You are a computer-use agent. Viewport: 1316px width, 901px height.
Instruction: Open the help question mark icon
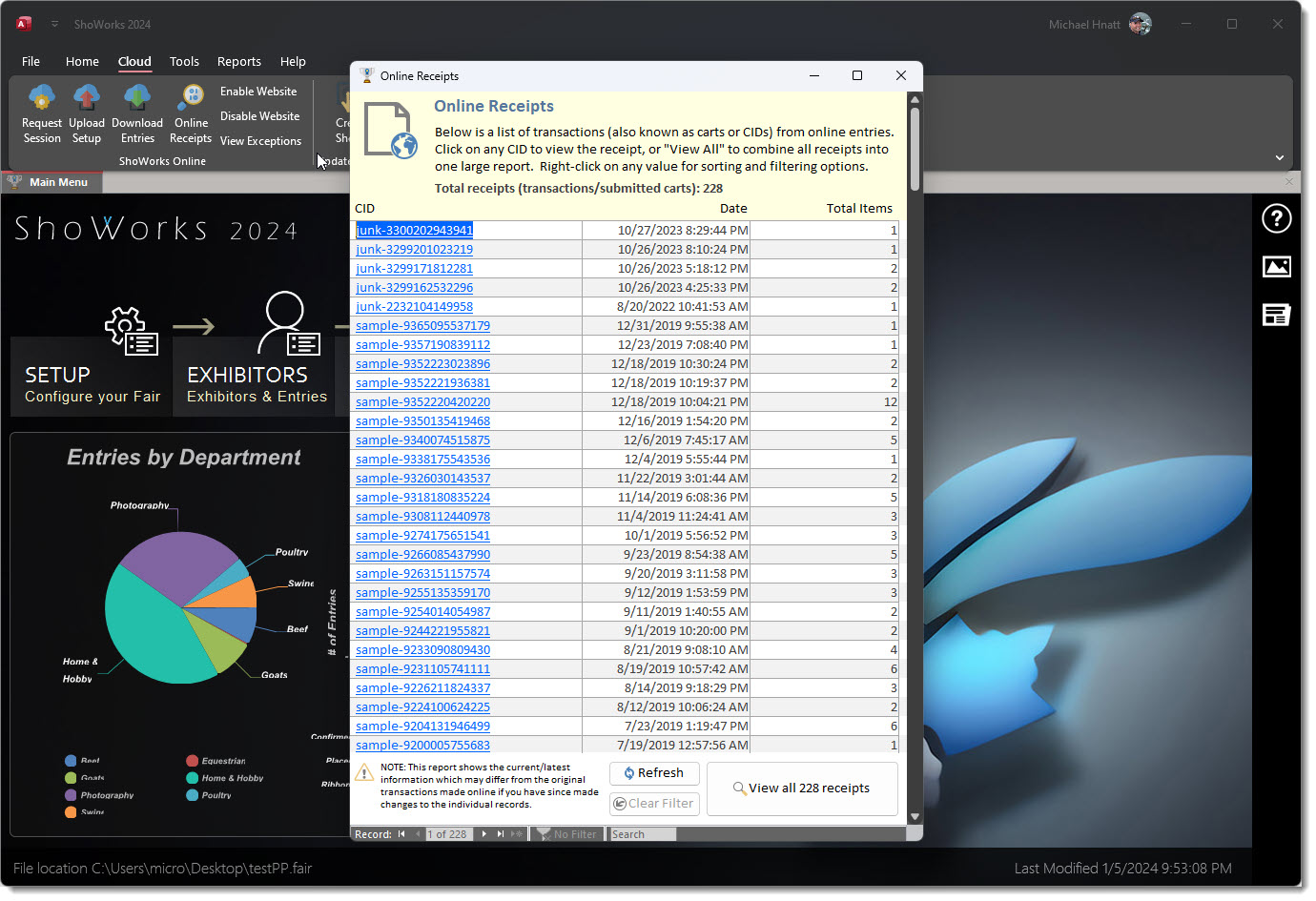tap(1276, 218)
